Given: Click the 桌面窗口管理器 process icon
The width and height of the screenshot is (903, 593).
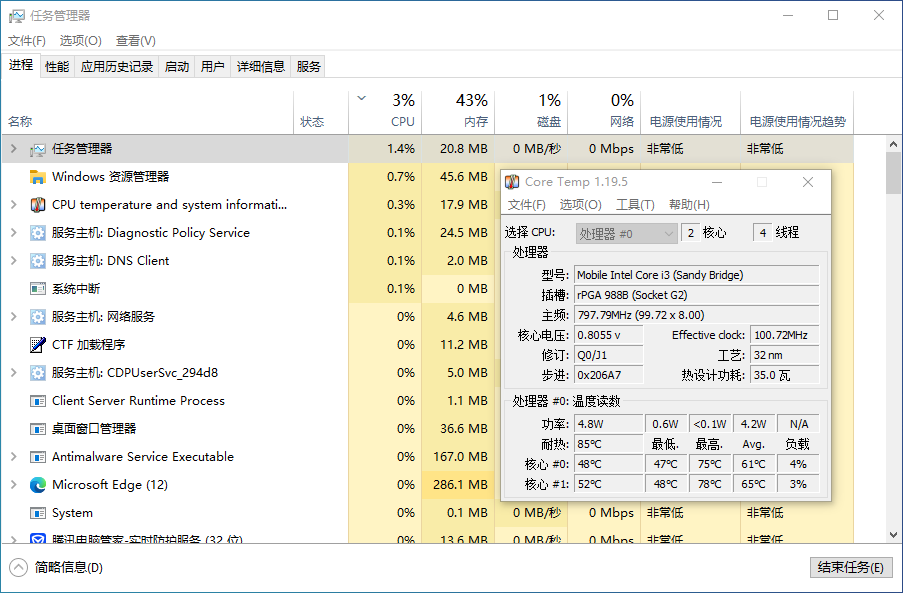Looking at the screenshot, I should click(38, 429).
